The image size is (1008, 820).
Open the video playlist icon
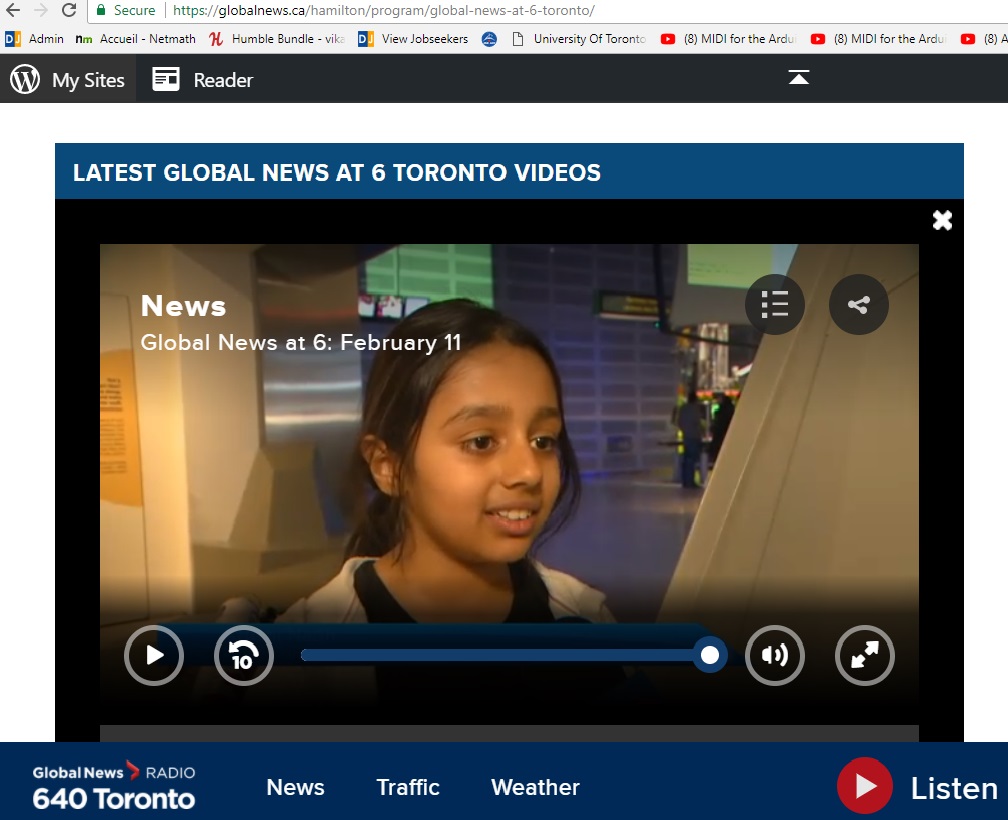tap(775, 304)
